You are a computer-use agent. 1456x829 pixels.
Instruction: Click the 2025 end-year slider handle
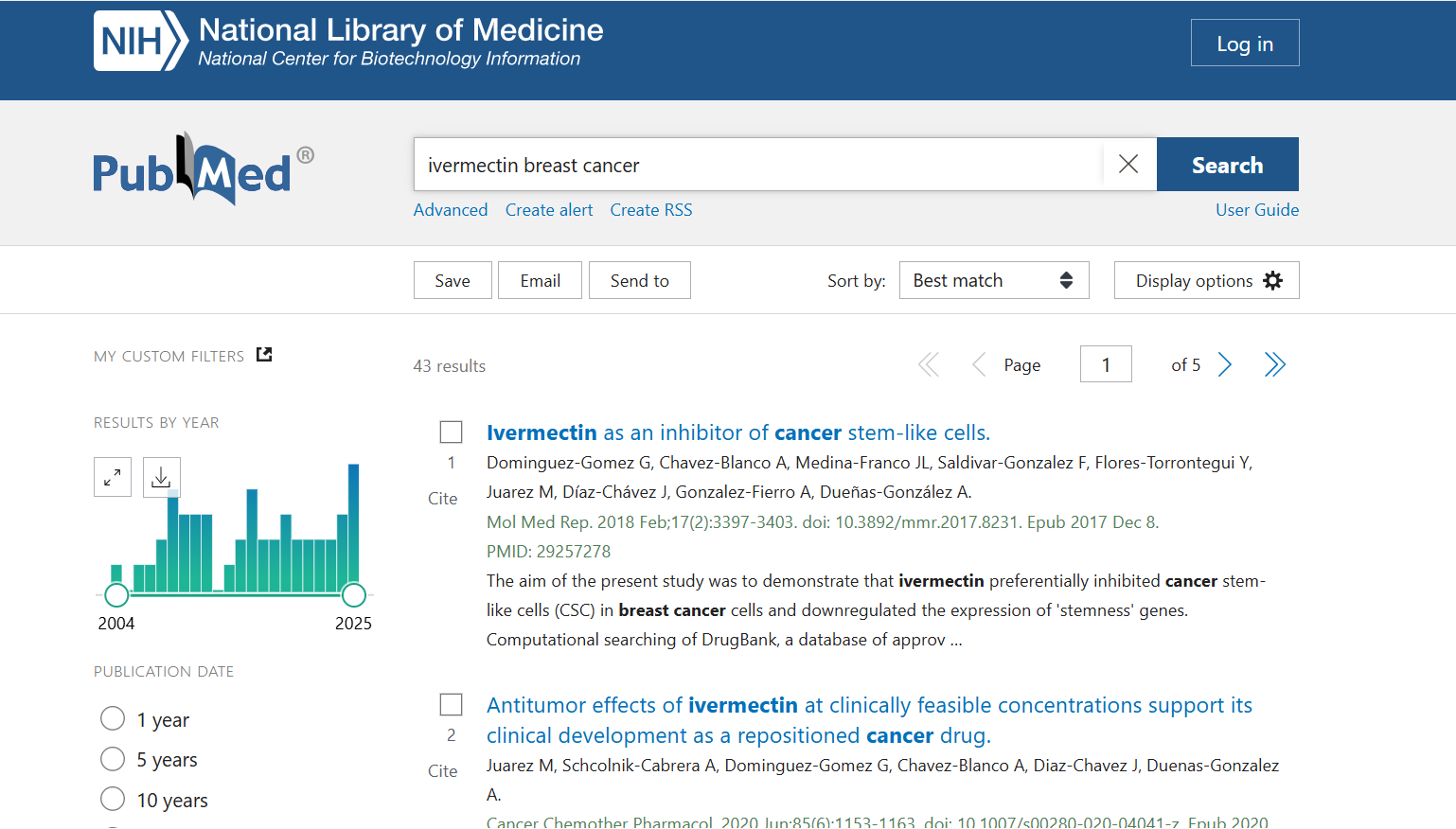click(x=353, y=594)
